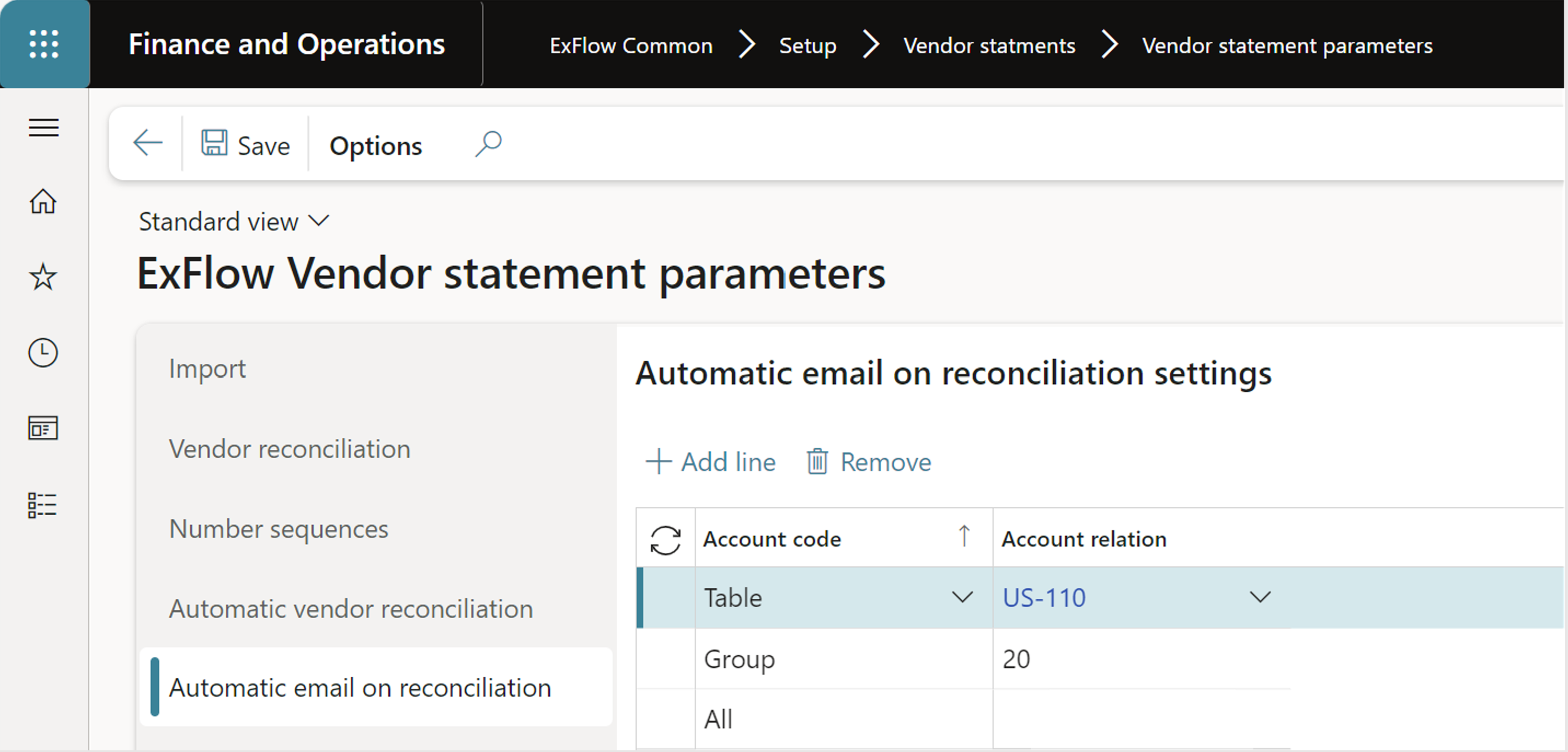Open Recent clock icon
The height and width of the screenshot is (752, 1568).
(43, 352)
